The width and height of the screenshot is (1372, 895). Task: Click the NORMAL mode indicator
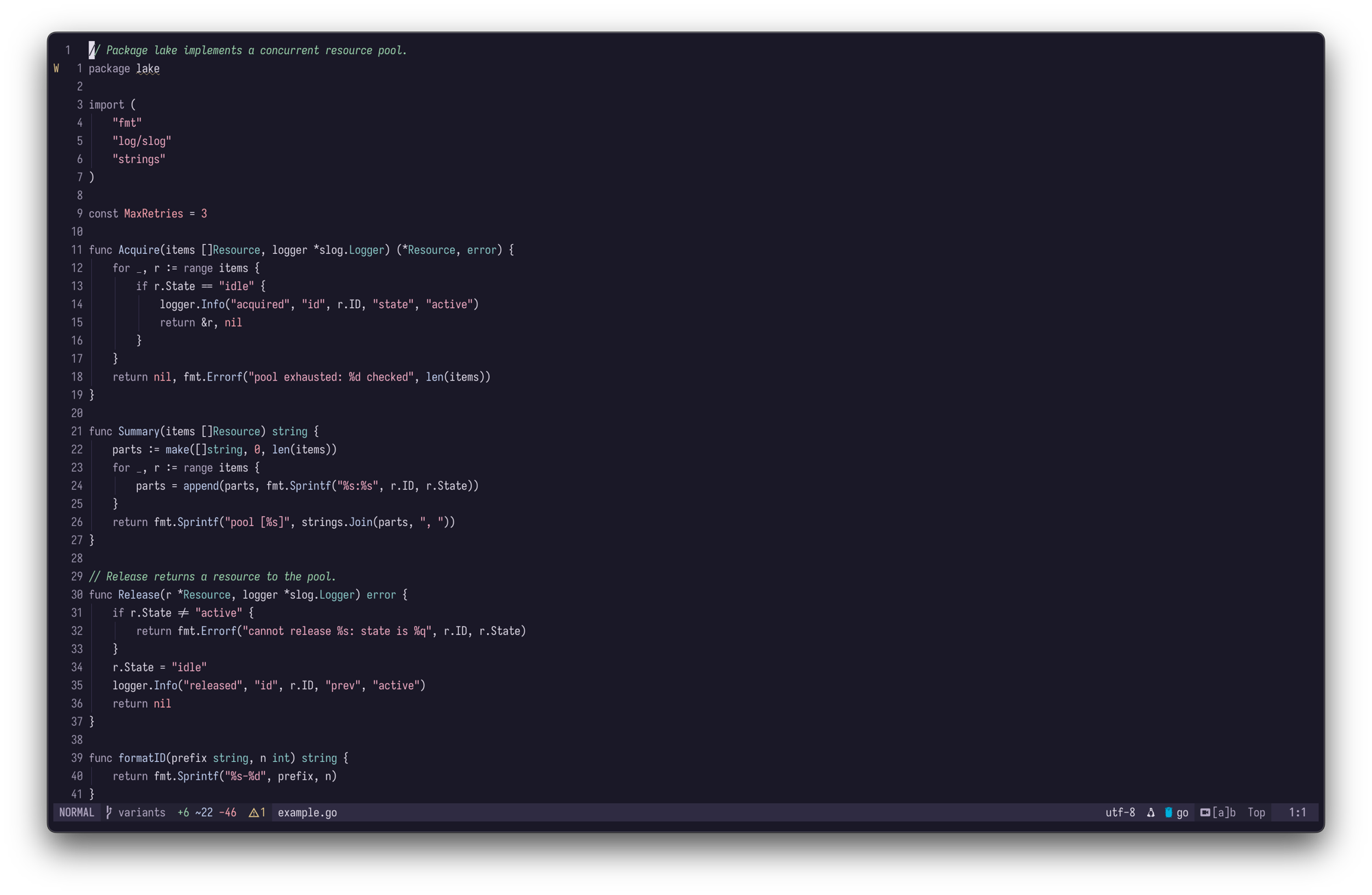(76, 812)
